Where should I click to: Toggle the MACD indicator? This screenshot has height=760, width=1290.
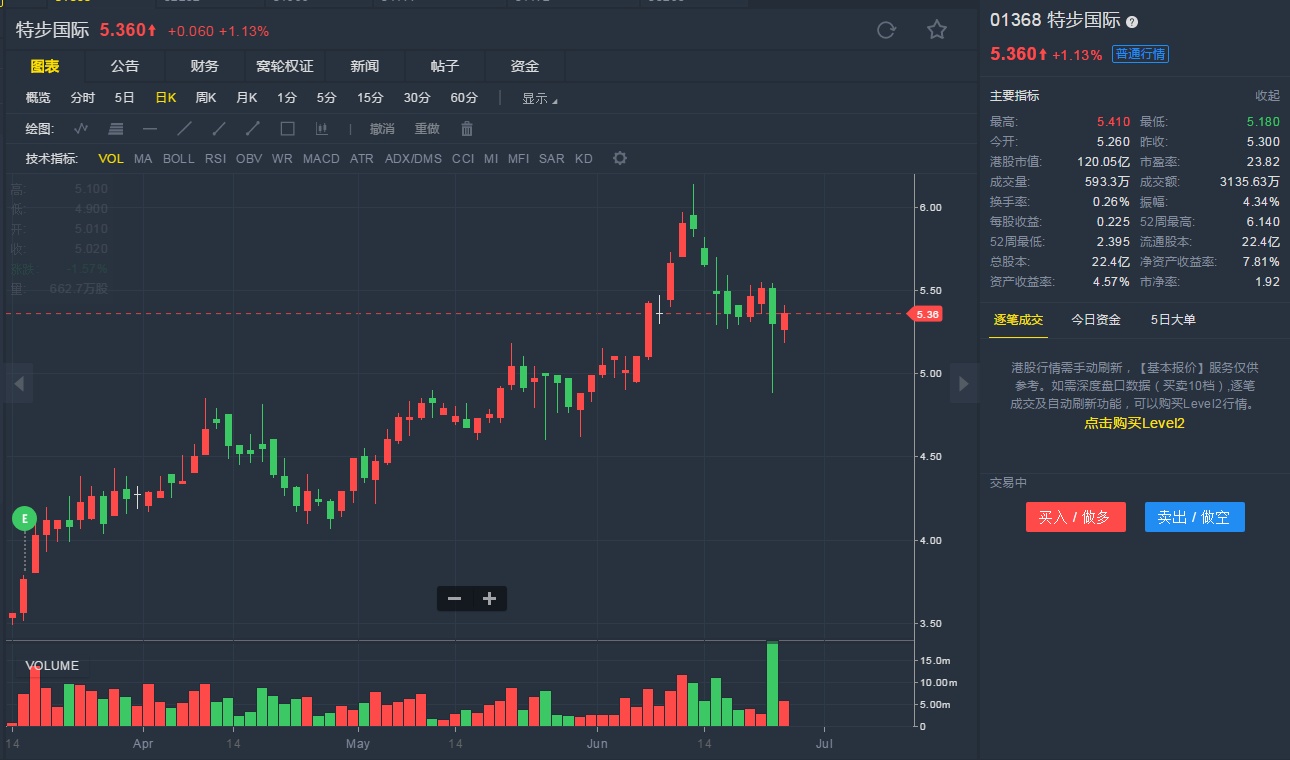coord(321,158)
